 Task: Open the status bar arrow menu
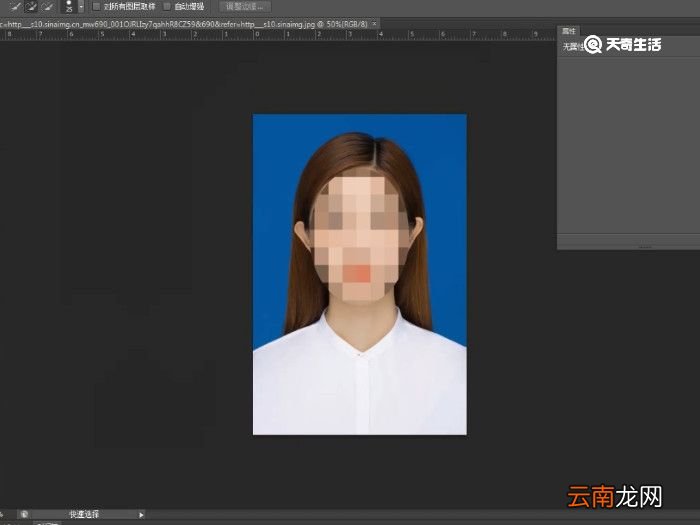pyautogui.click(x=142, y=515)
